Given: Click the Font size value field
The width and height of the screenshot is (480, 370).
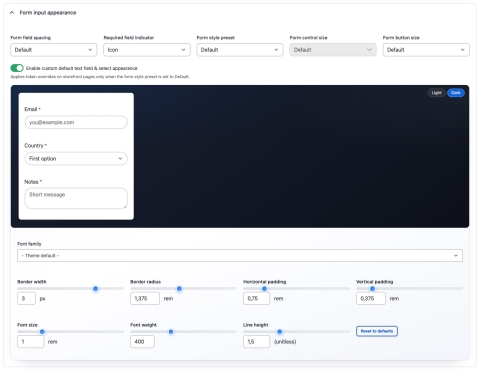Looking at the screenshot, I should 30,342.
